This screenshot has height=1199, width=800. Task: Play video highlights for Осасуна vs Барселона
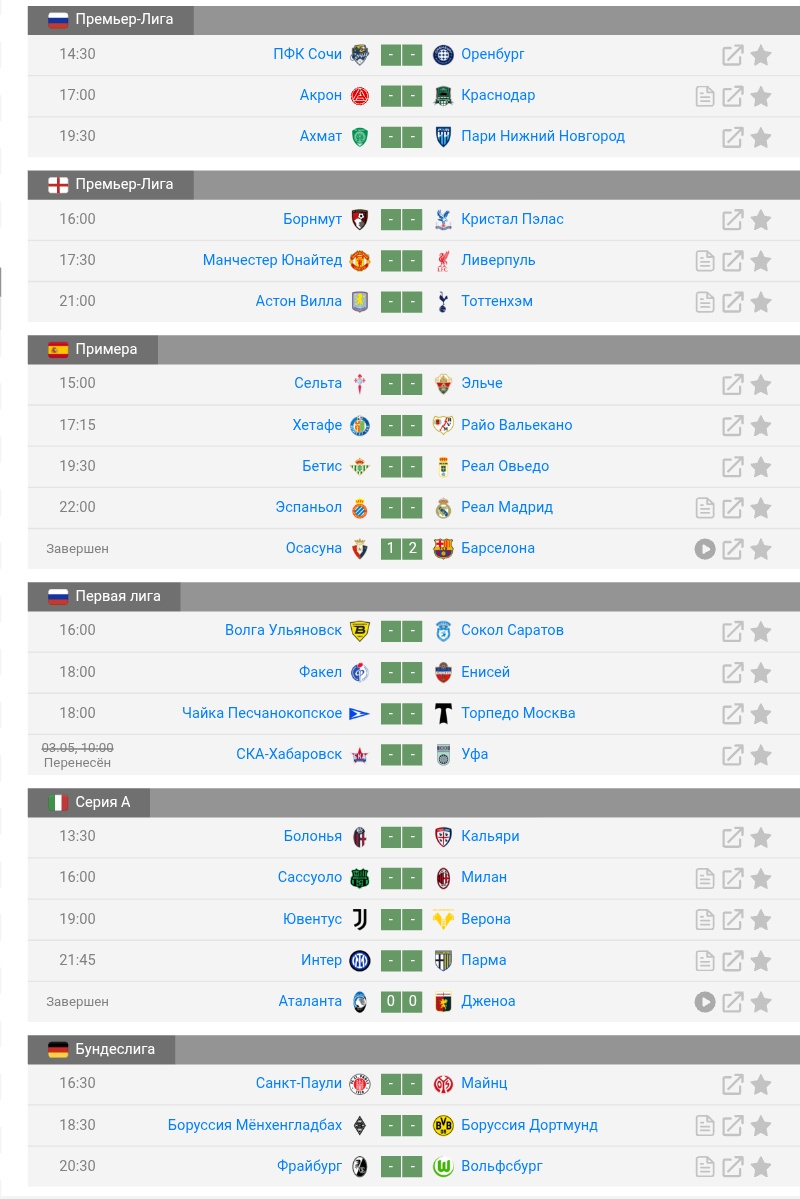click(704, 549)
